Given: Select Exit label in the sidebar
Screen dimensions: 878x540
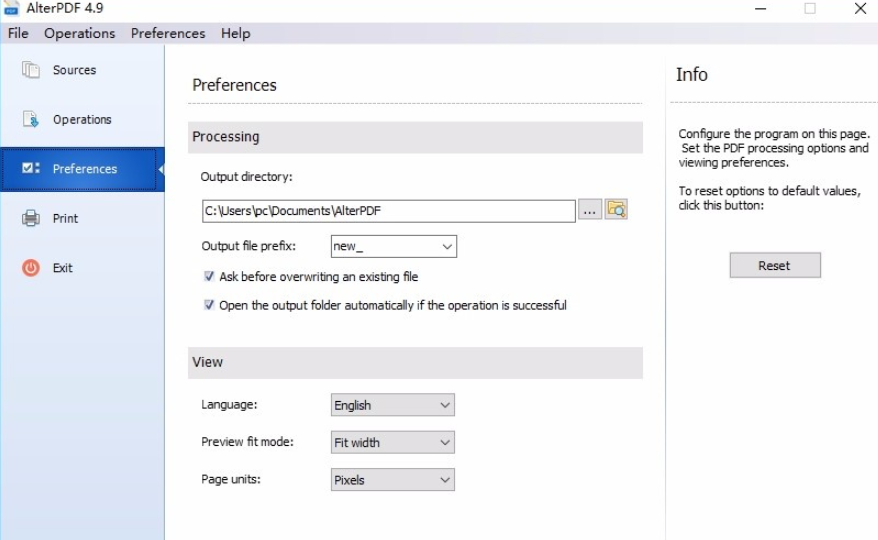Looking at the screenshot, I should [x=63, y=268].
